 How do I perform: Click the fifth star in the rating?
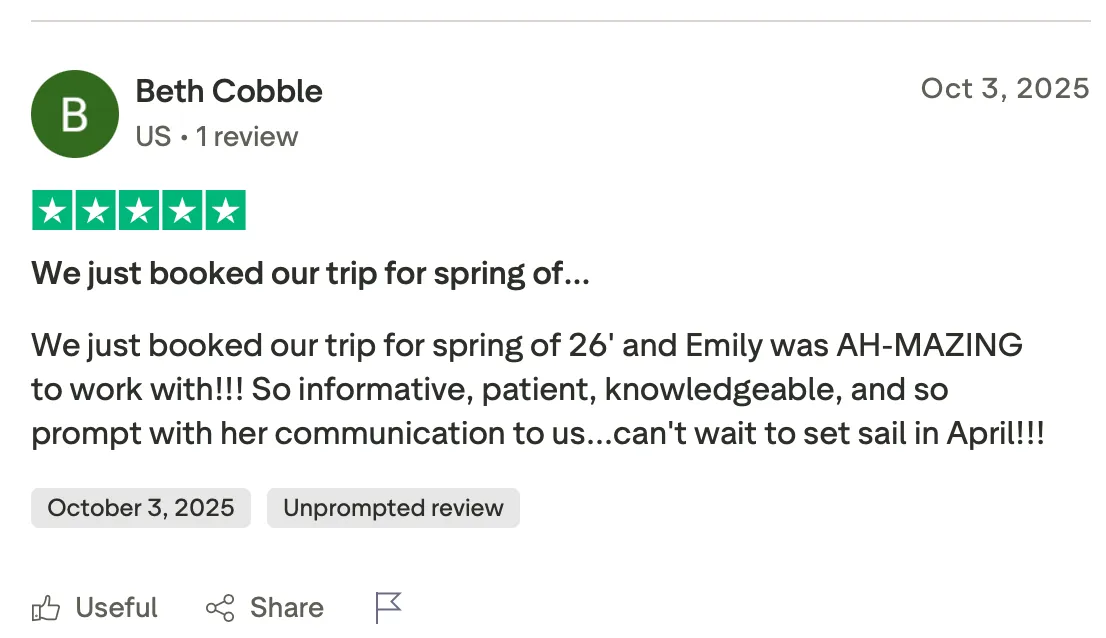coord(226,211)
